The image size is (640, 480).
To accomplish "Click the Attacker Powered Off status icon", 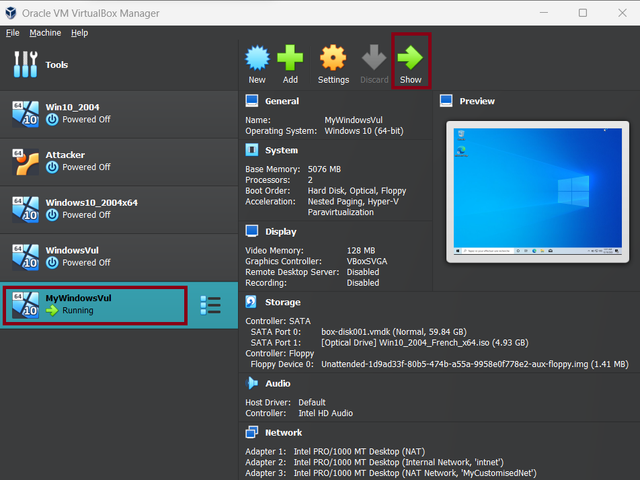I will [x=52, y=167].
